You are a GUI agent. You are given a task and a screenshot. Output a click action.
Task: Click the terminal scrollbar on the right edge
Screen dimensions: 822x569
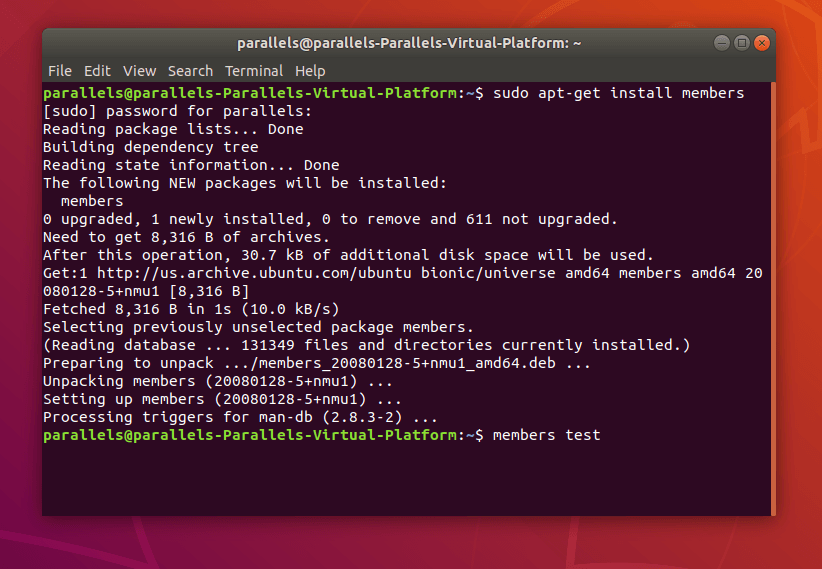coord(773,298)
